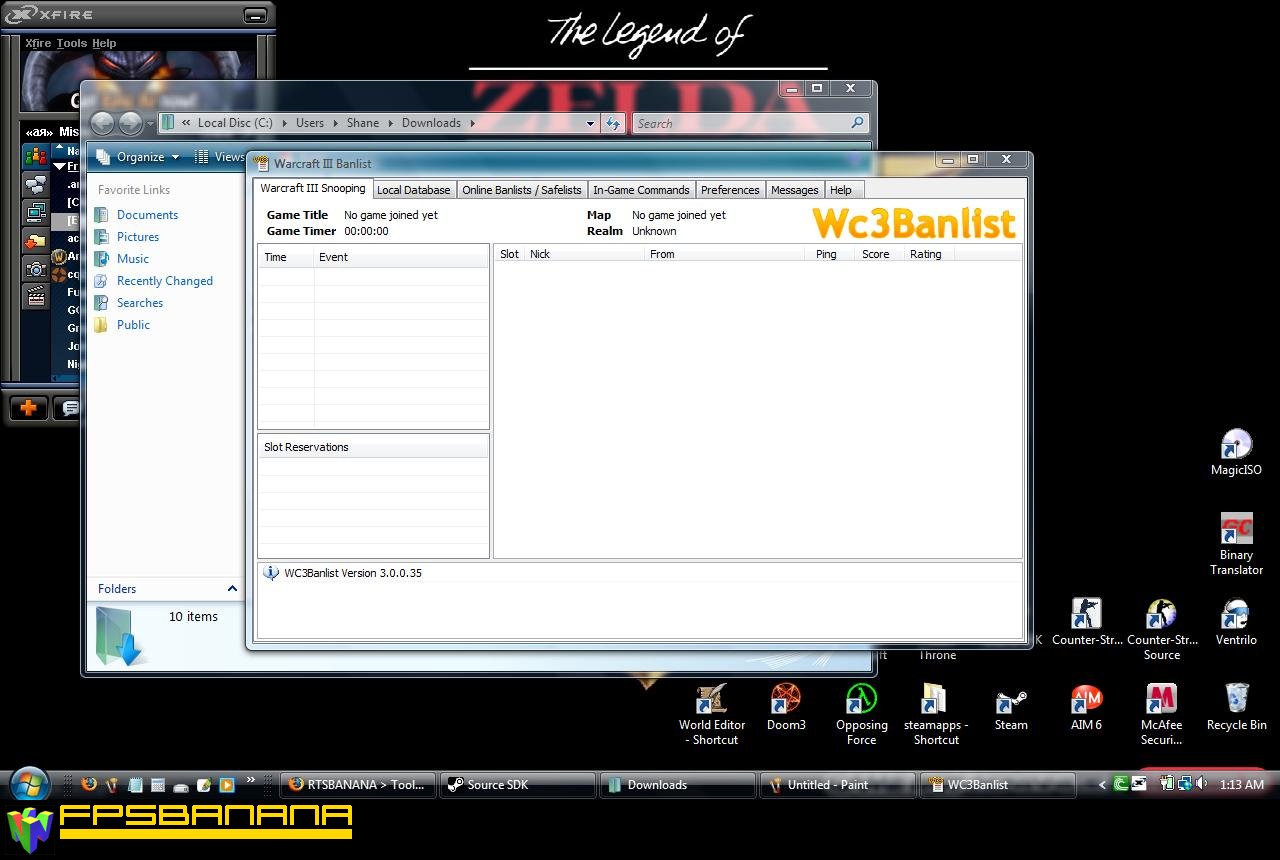Open the Help tab in WC3Banlist

[x=841, y=190]
